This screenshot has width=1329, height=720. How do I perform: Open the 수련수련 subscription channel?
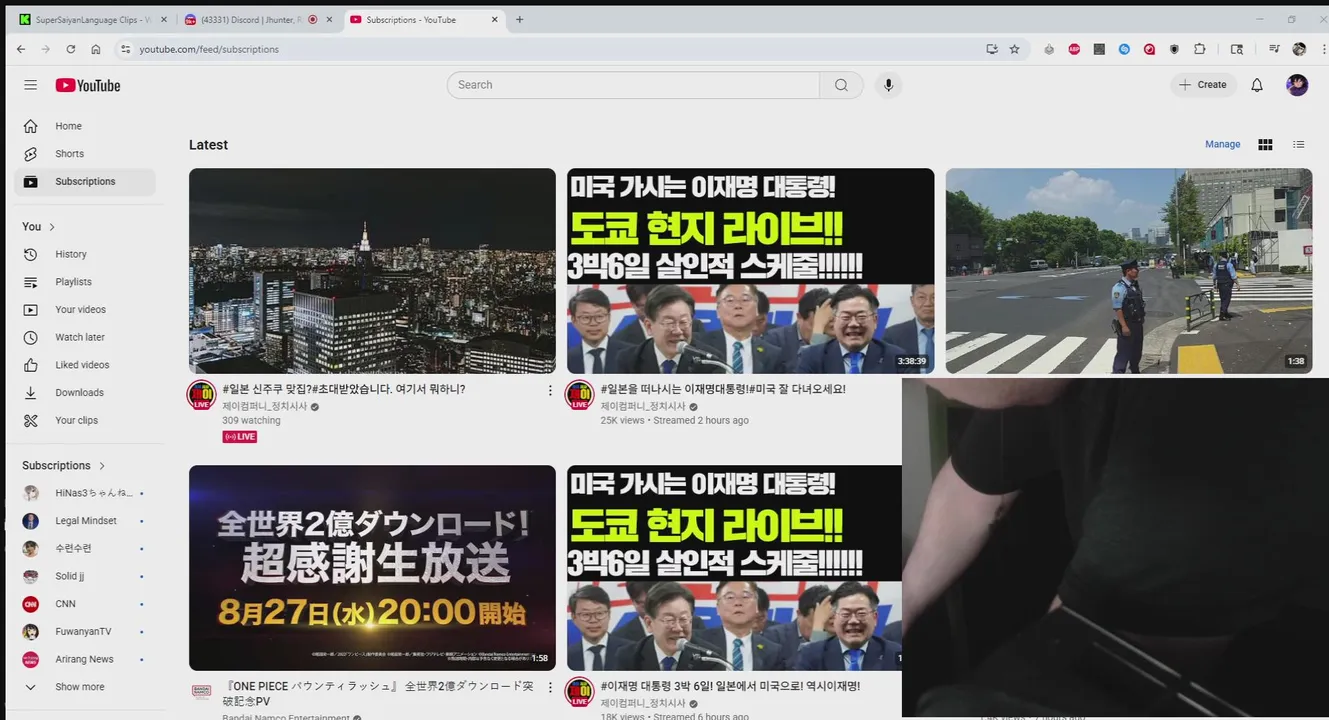click(85, 549)
